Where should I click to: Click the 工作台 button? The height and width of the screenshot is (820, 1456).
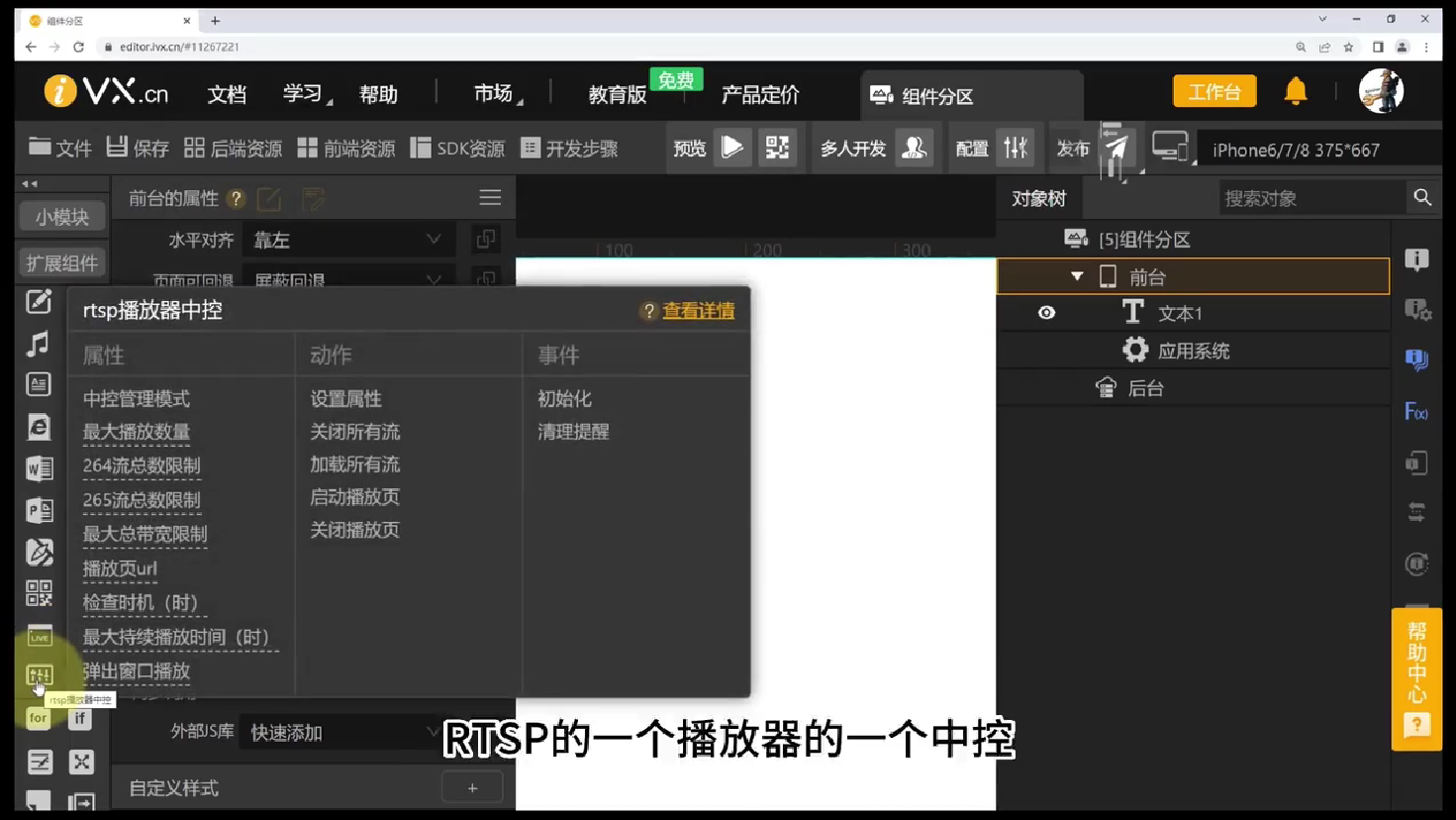(1214, 91)
